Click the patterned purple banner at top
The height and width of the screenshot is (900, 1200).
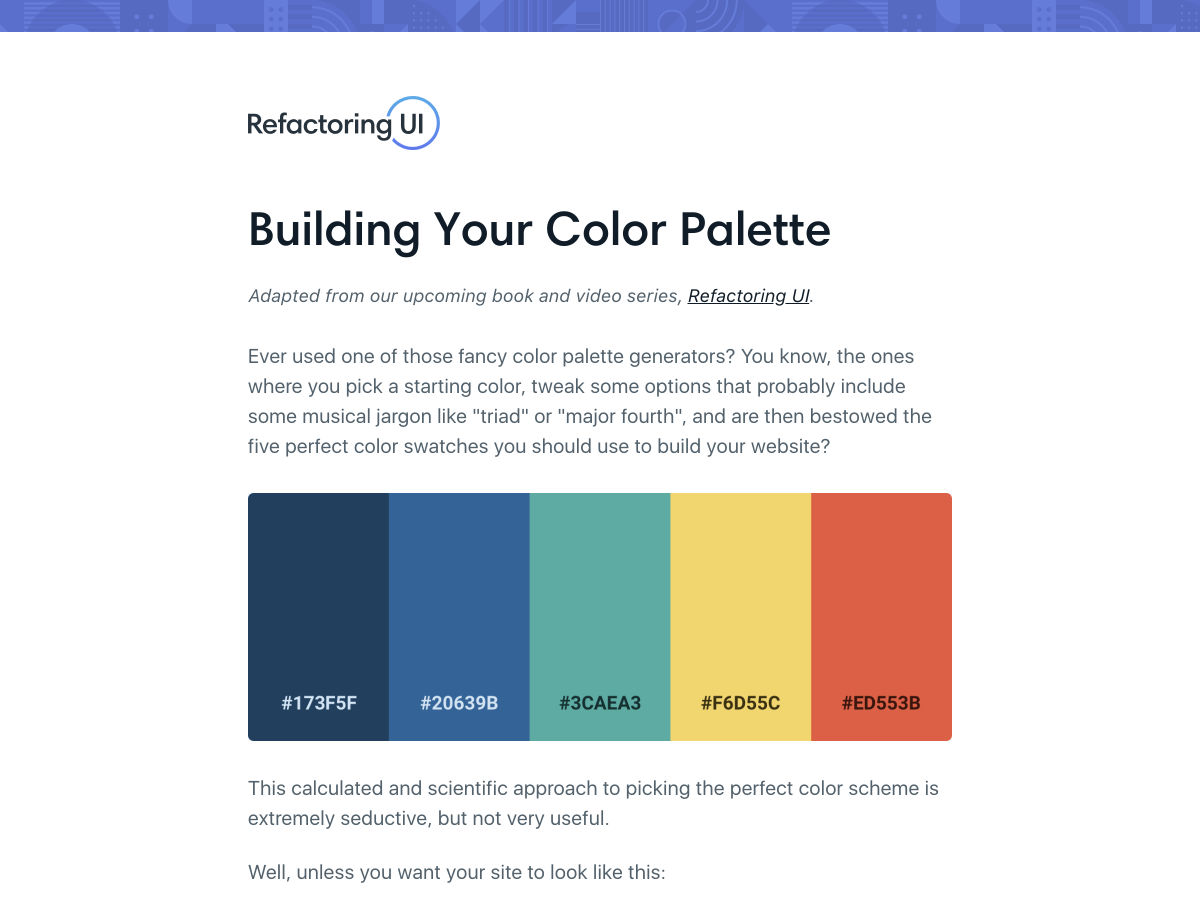pos(600,15)
